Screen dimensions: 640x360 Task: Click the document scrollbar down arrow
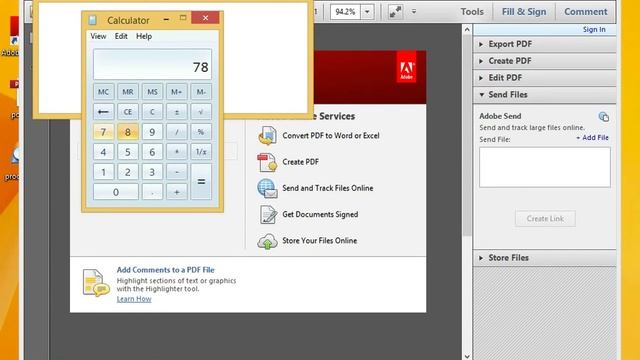pyautogui.click(x=467, y=356)
